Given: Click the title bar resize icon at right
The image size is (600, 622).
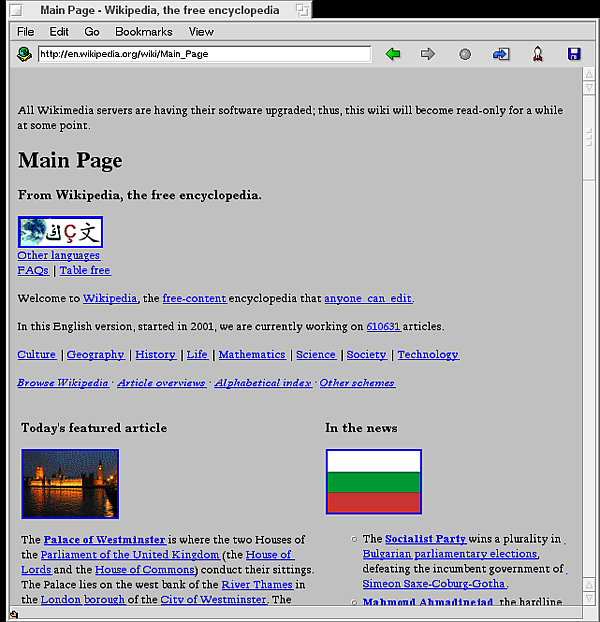Looking at the screenshot, I should pos(302,10).
